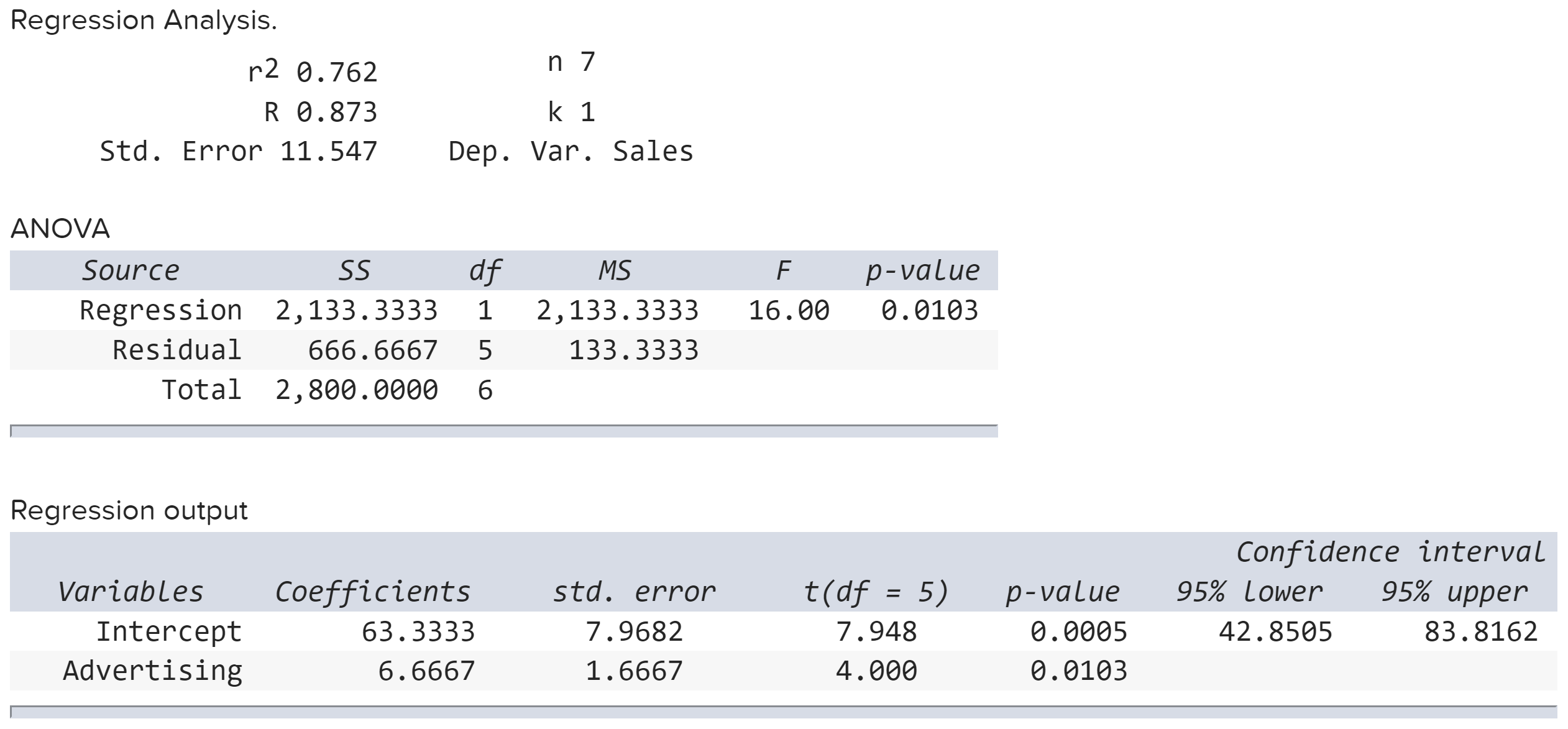Click the 95% lower column header
1568x729 pixels.
point(1249,592)
